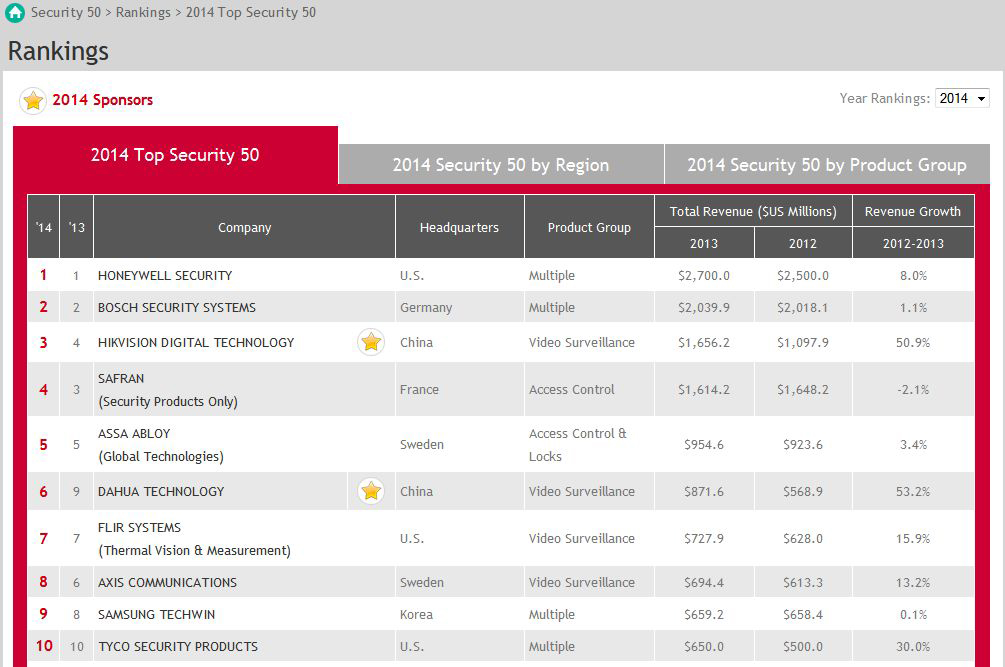This screenshot has height=667, width=1005.
Task: Select FLIR SYSTEMS company name
Action: click(139, 527)
